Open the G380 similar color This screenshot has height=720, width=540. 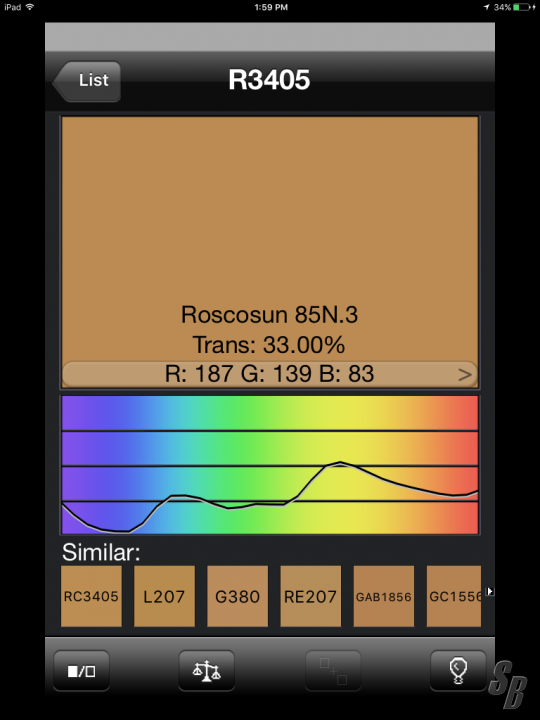pos(237,596)
